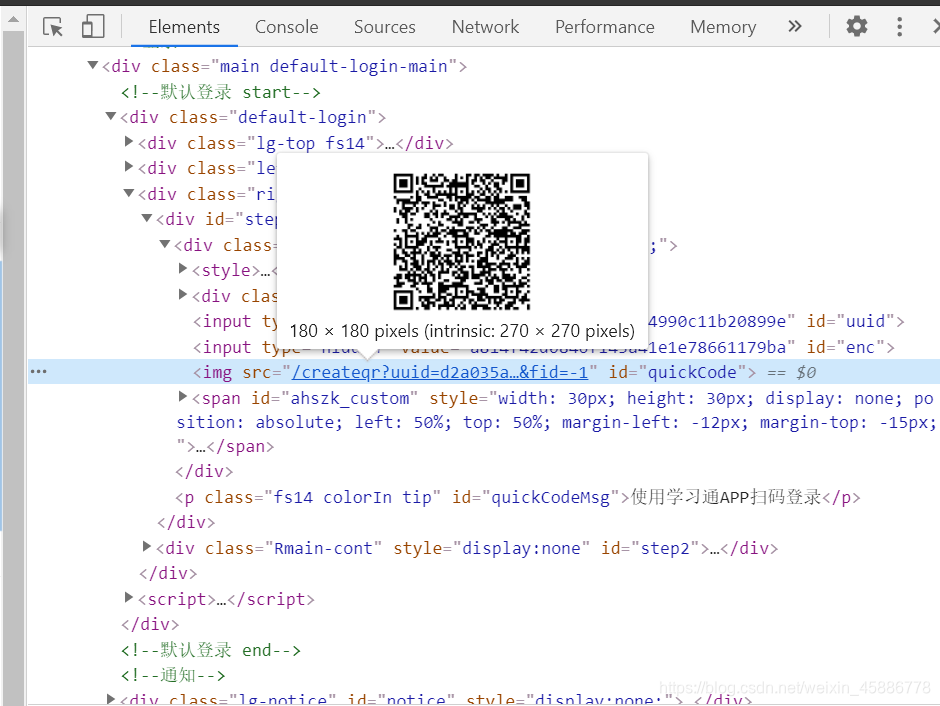Click the left page scrollbar up arrow
The image size is (940, 706).
[x=13, y=20]
